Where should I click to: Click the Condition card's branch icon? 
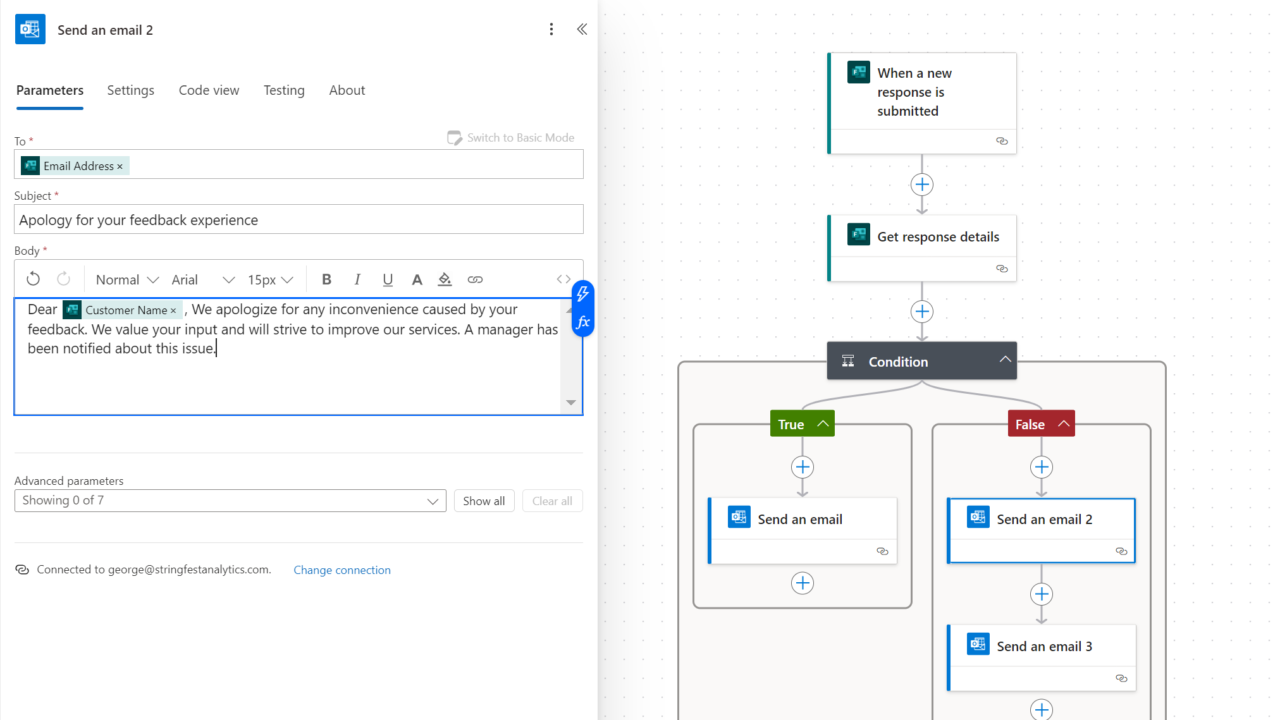point(848,361)
